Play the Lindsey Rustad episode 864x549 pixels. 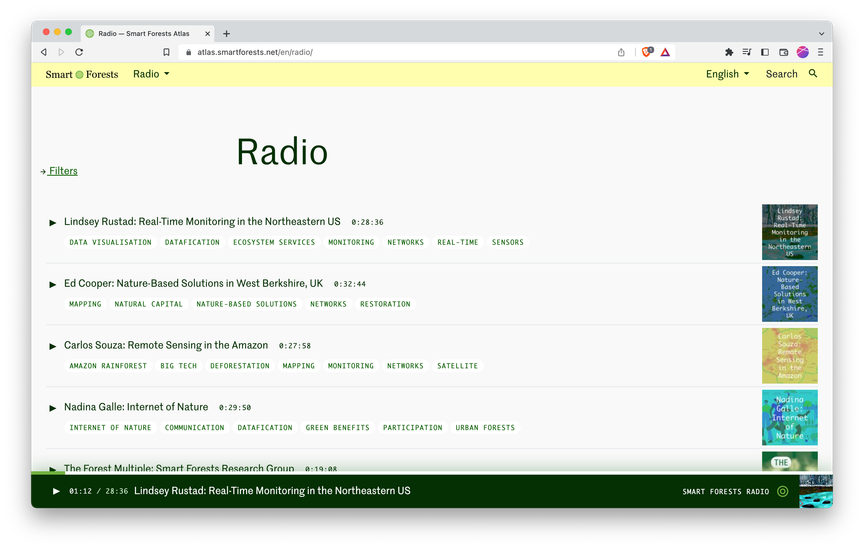pyautogui.click(x=53, y=223)
